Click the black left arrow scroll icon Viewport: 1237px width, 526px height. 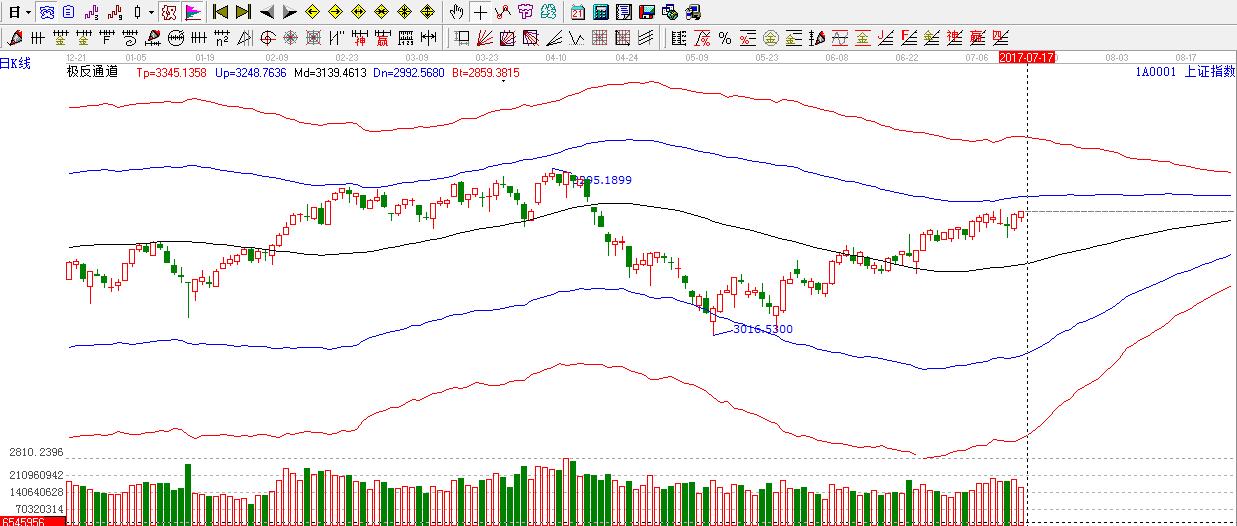point(267,13)
